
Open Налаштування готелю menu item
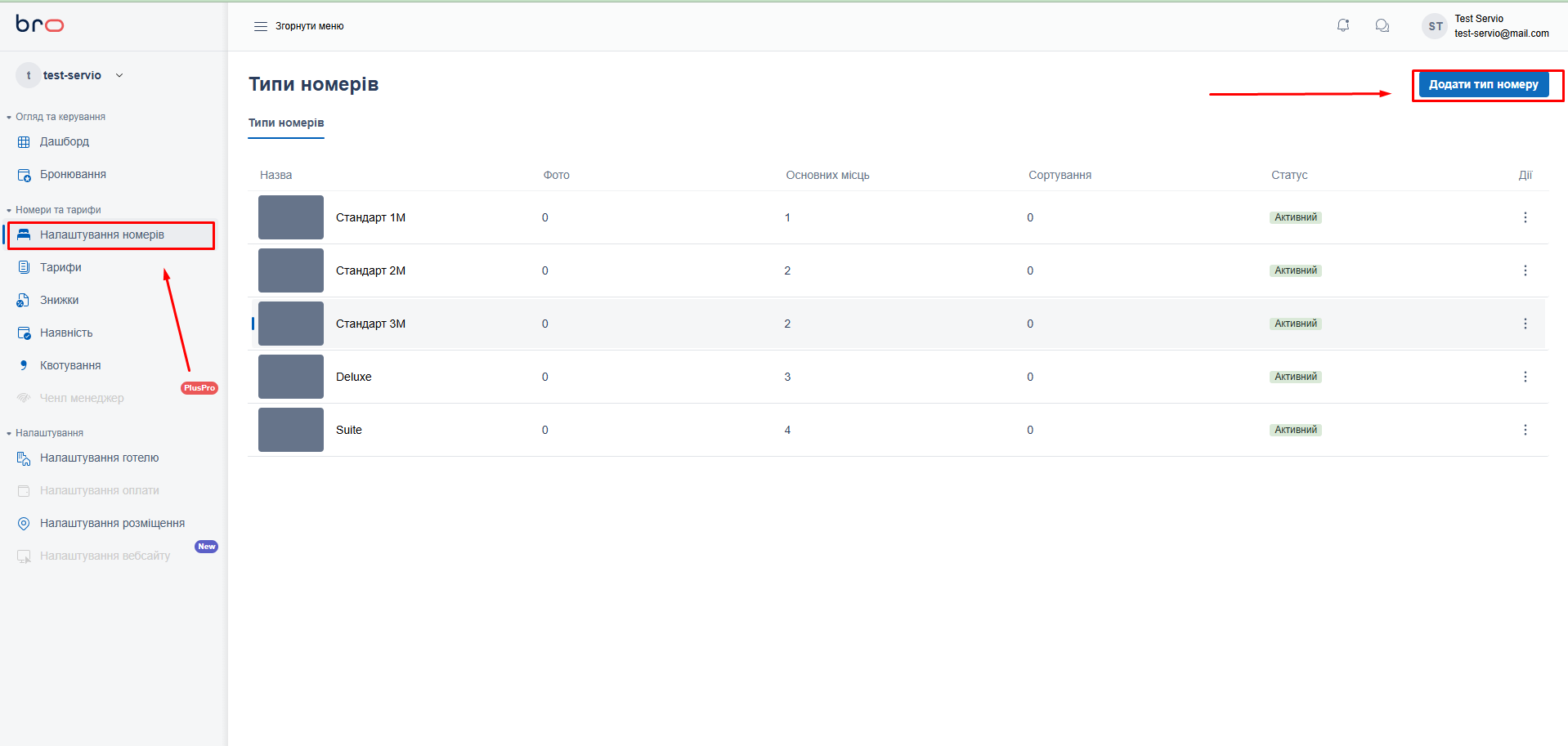pos(99,458)
